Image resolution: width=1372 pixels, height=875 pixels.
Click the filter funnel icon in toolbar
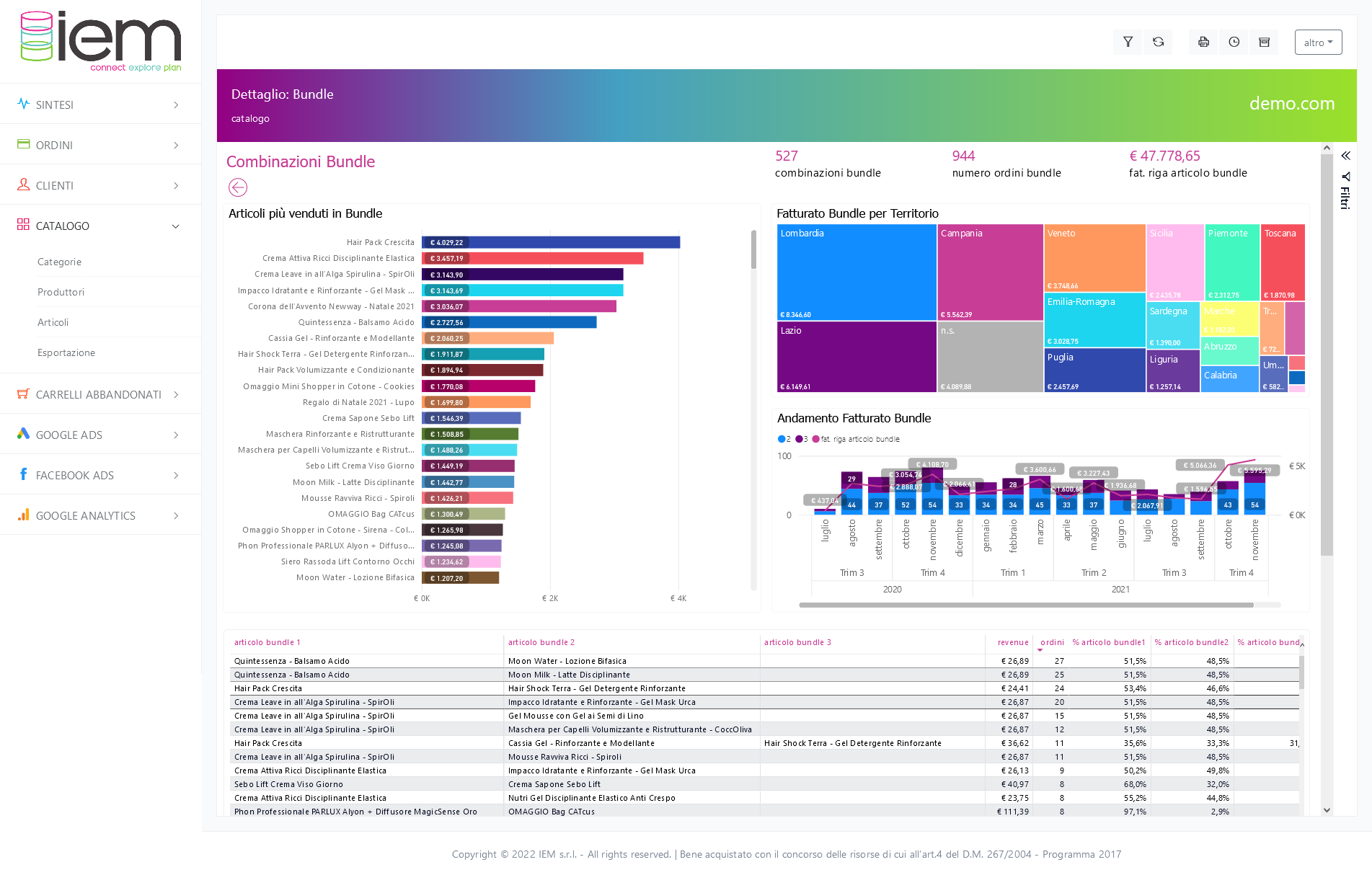[x=1128, y=43]
